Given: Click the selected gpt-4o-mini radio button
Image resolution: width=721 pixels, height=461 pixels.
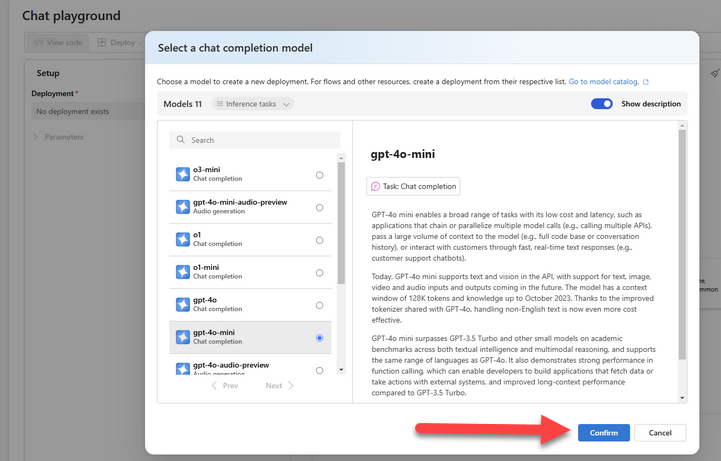Looking at the screenshot, I should [x=320, y=338].
